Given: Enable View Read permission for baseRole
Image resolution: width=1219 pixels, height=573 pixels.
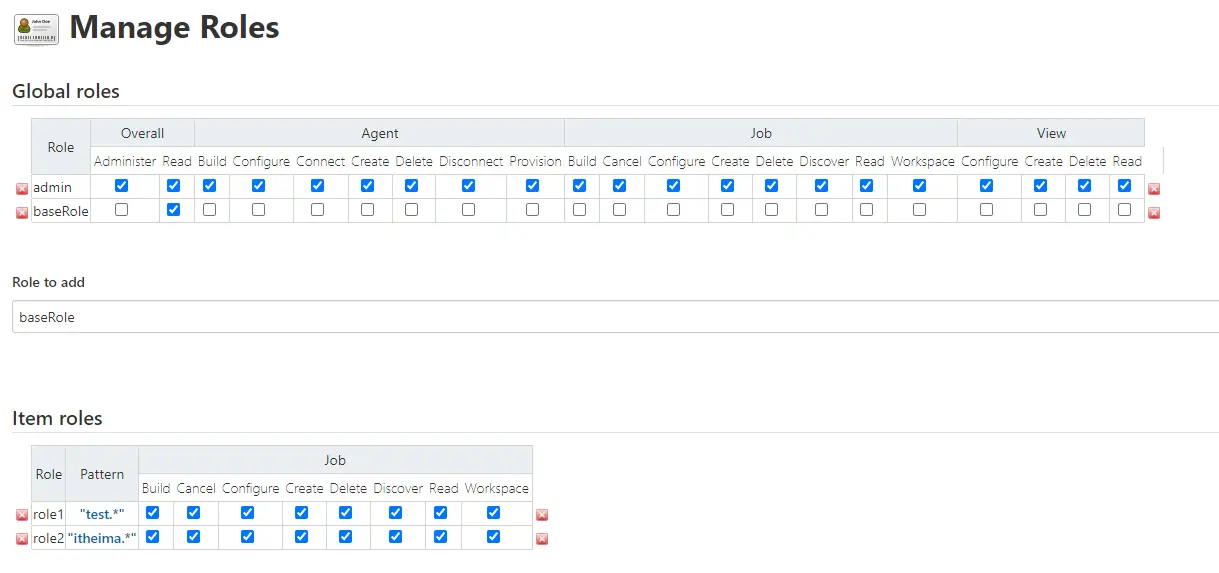Looking at the screenshot, I should (1125, 210).
